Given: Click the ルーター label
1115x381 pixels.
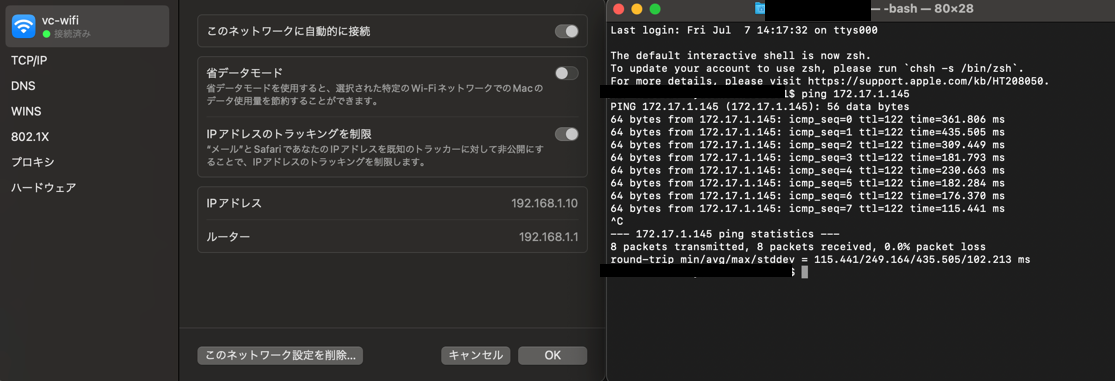Looking at the screenshot, I should pos(228,237).
